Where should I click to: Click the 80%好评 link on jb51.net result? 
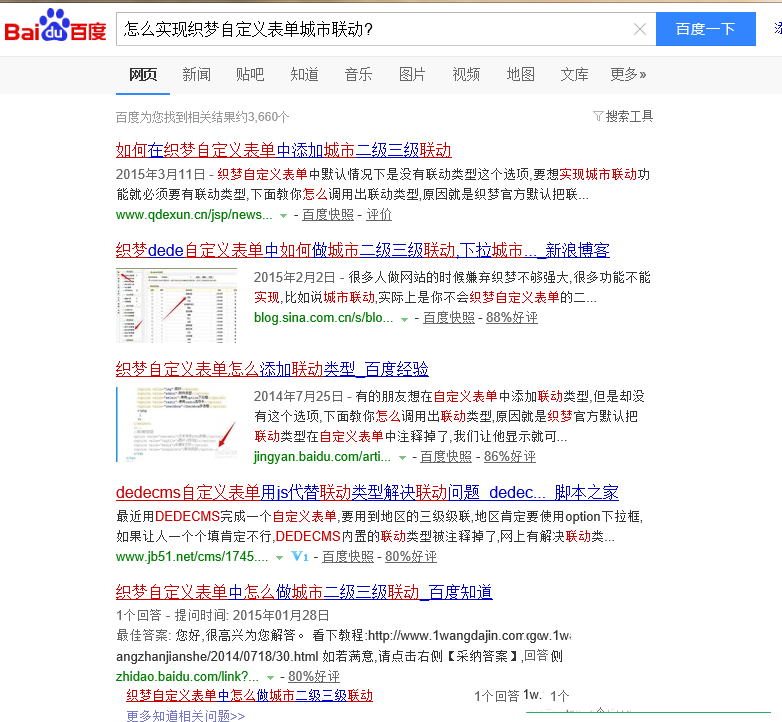click(x=411, y=556)
